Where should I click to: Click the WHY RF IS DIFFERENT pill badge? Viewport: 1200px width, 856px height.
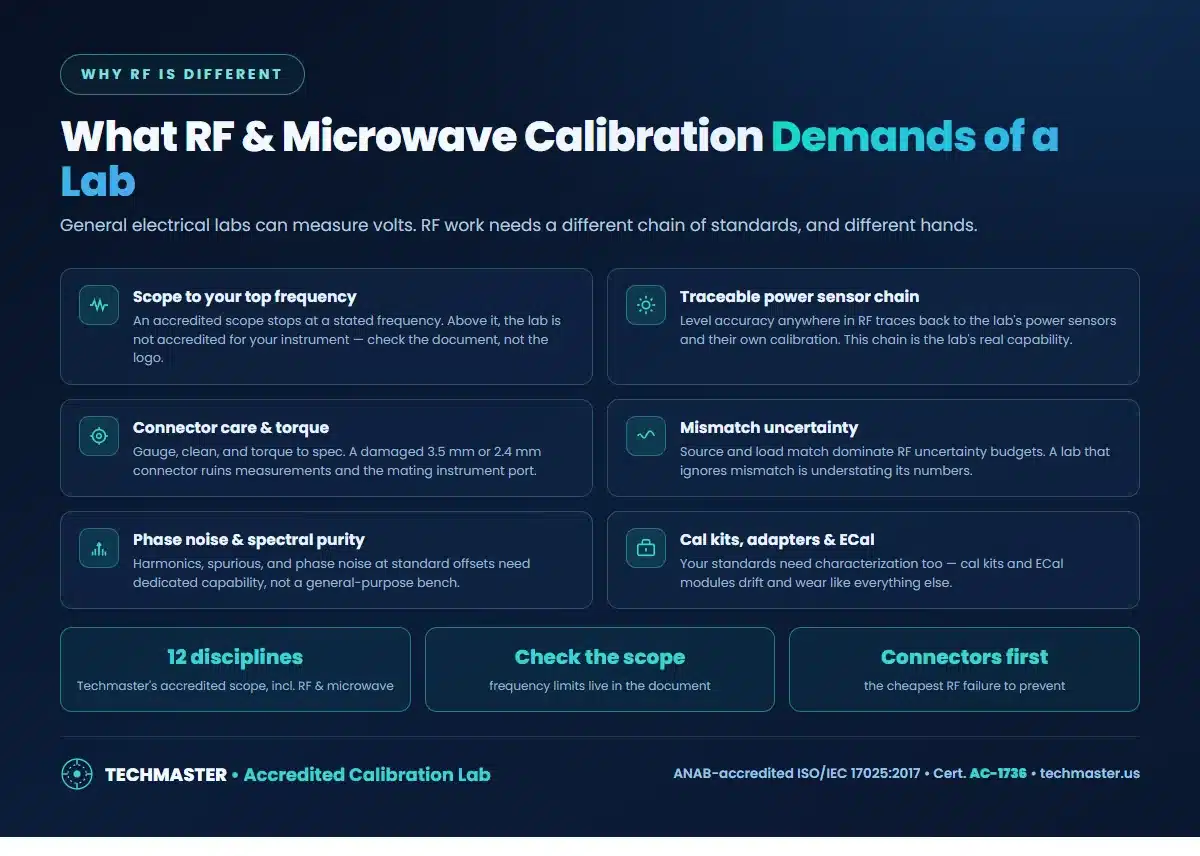pyautogui.click(x=182, y=74)
